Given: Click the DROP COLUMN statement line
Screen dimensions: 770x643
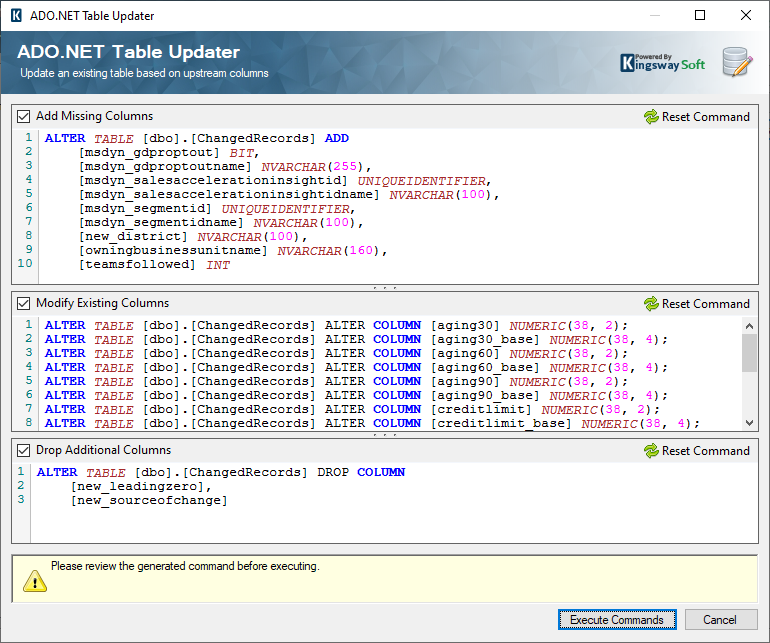Looking at the screenshot, I should click(x=221, y=473).
